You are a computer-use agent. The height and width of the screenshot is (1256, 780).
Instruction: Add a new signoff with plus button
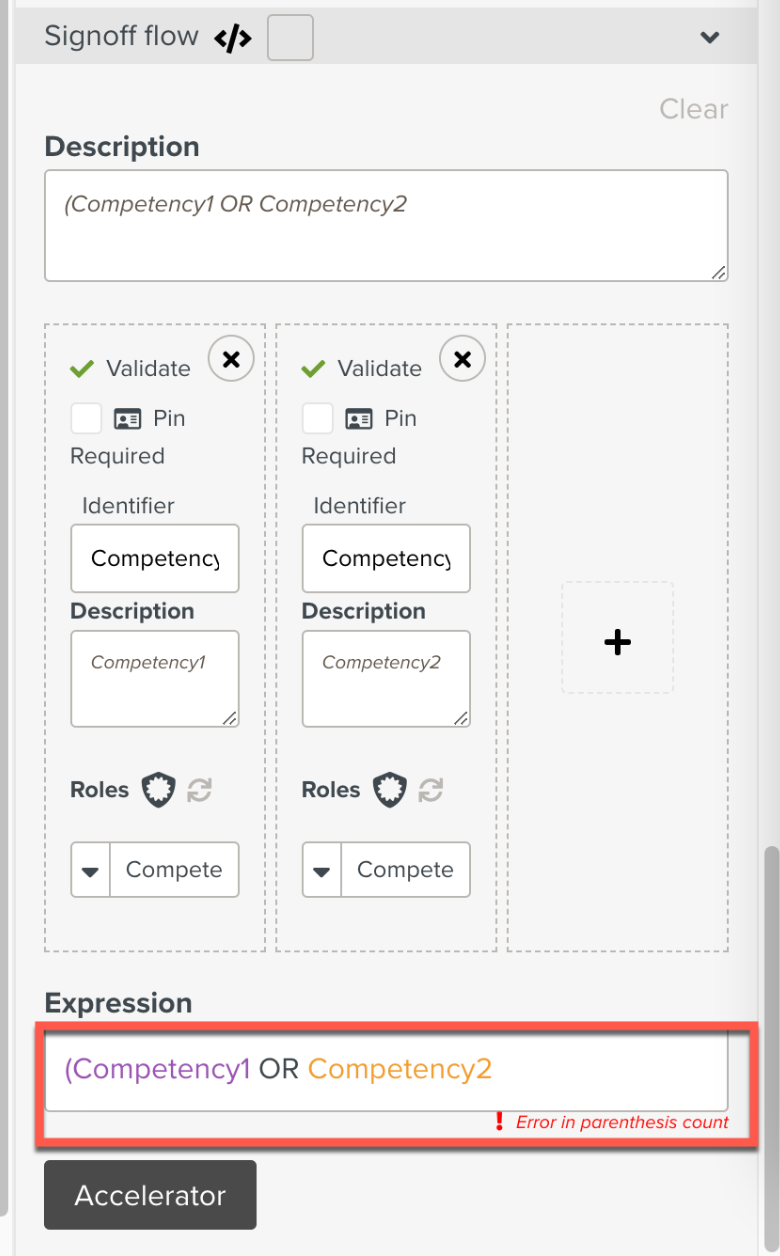click(x=617, y=641)
